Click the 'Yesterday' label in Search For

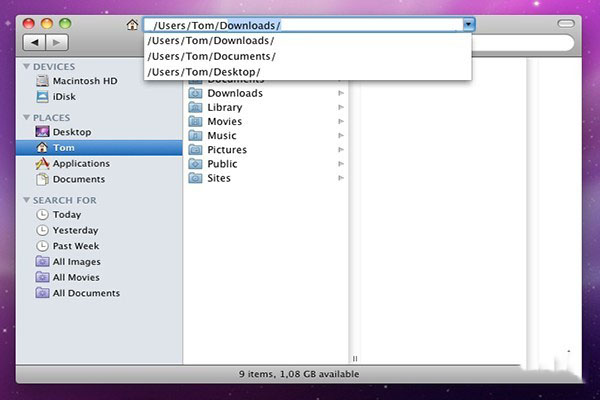(x=75, y=230)
